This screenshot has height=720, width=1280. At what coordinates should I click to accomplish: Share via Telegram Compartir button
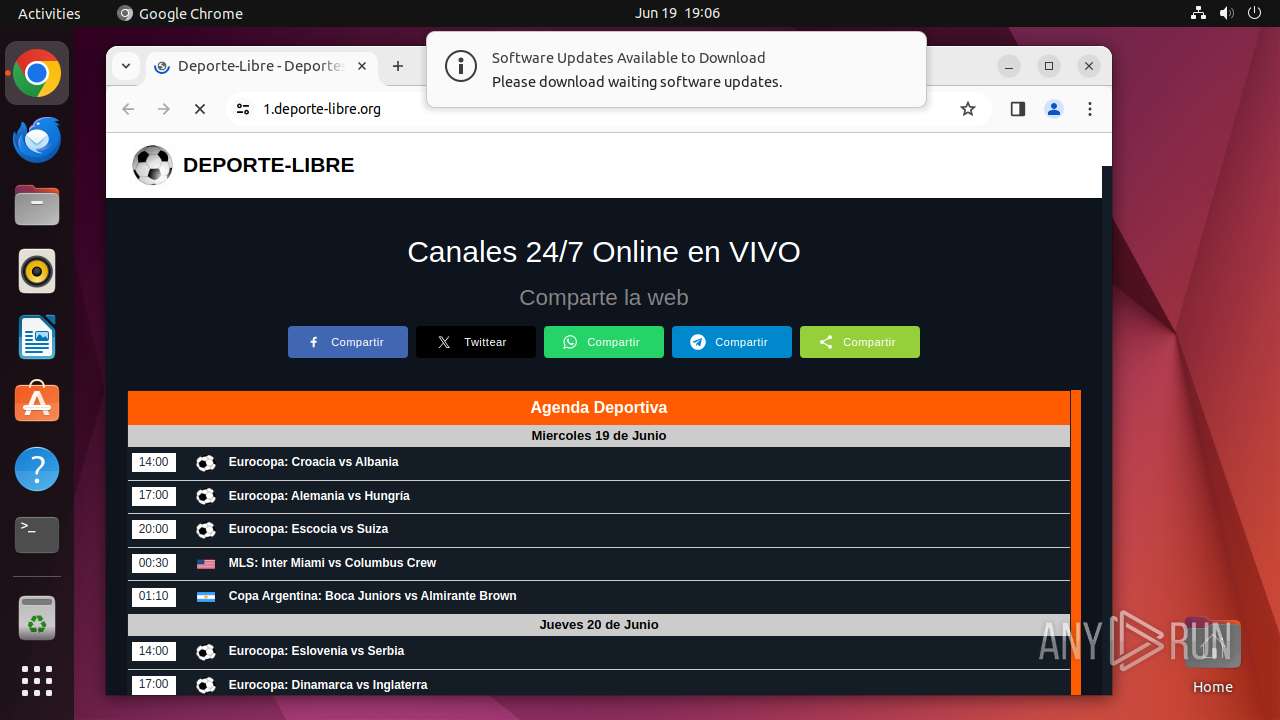point(732,342)
